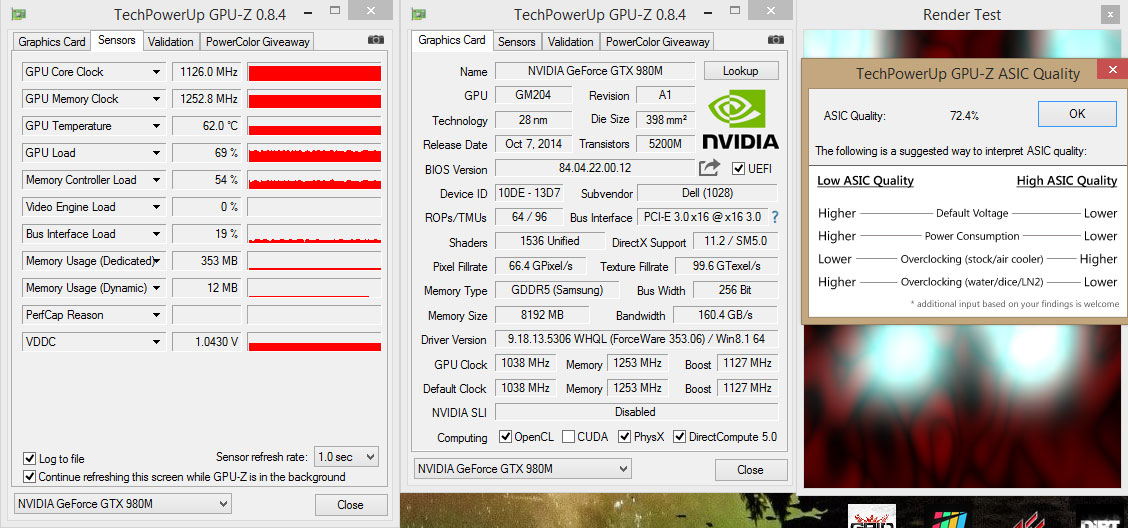Open Bus Interface Load sensor dropdown
This screenshot has width=1128, height=528.
(156, 234)
